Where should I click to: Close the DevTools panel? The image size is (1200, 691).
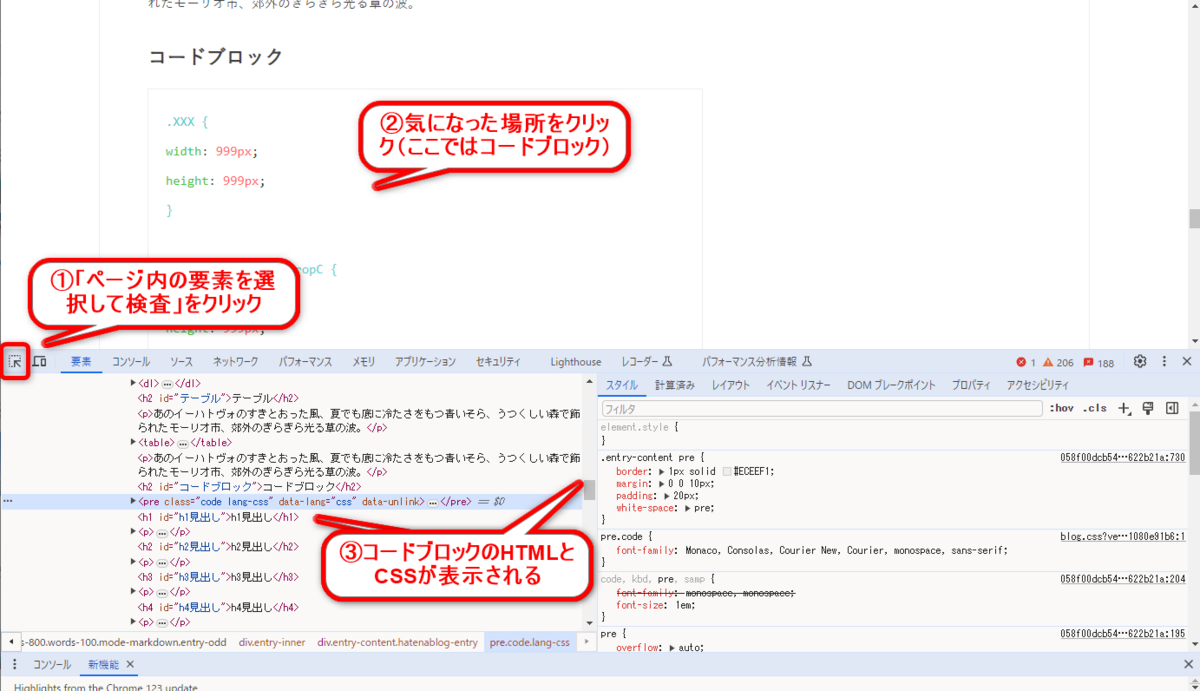tap(1187, 362)
